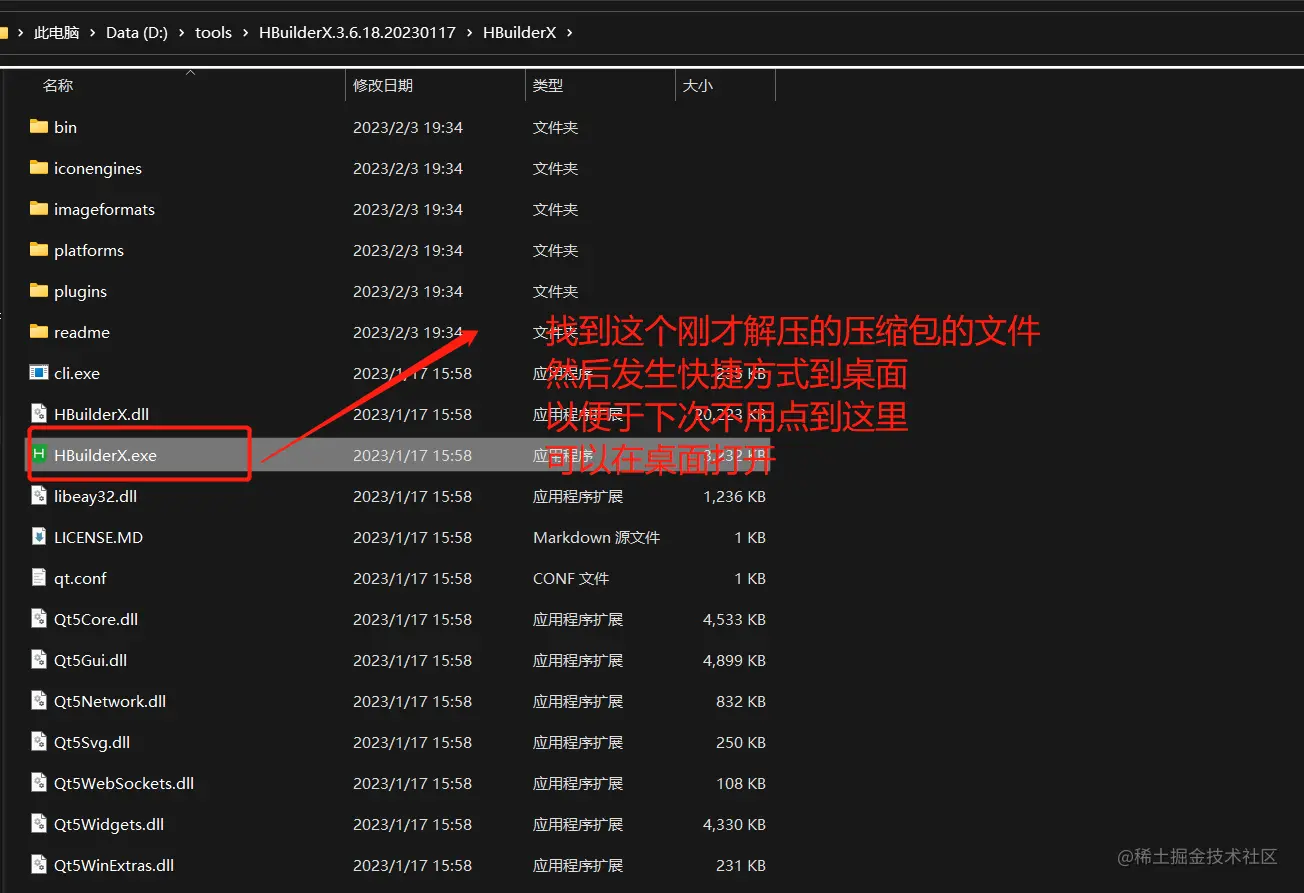The image size is (1304, 893).
Task: Click the Qt5Core.dll file icon
Action: (39, 619)
